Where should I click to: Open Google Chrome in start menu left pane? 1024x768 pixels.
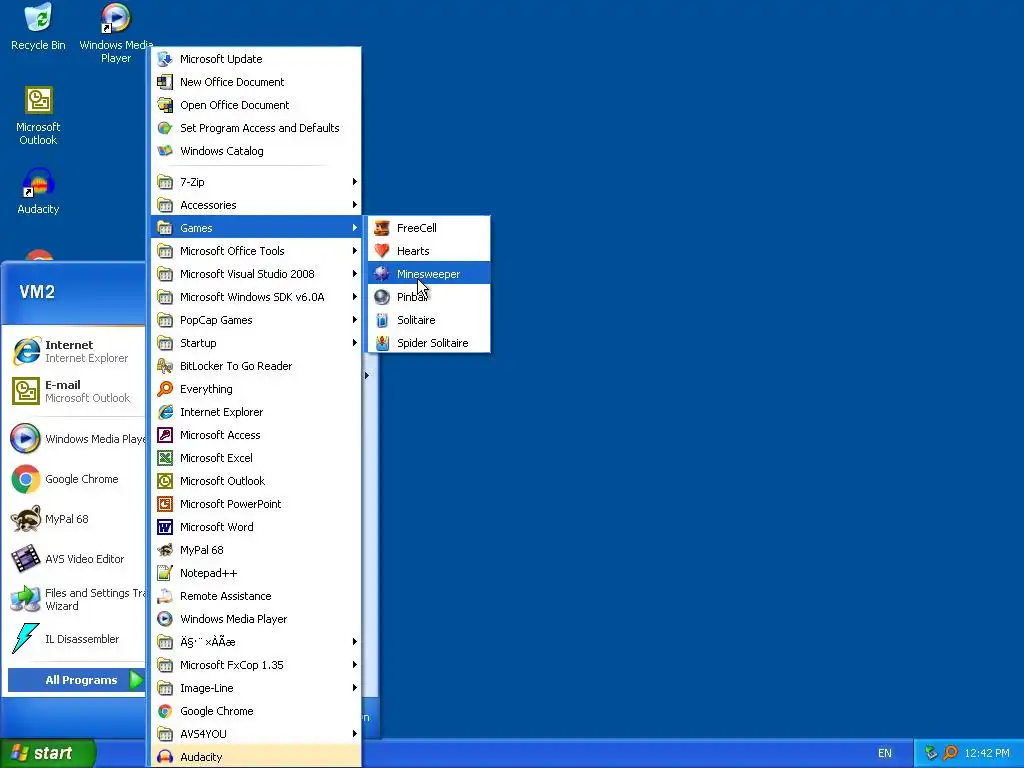pos(75,479)
